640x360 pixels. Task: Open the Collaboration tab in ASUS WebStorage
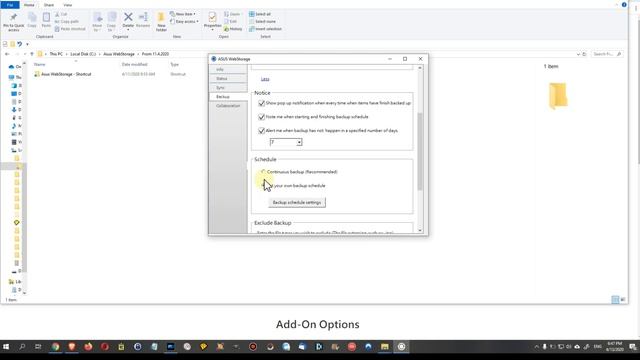(228, 106)
